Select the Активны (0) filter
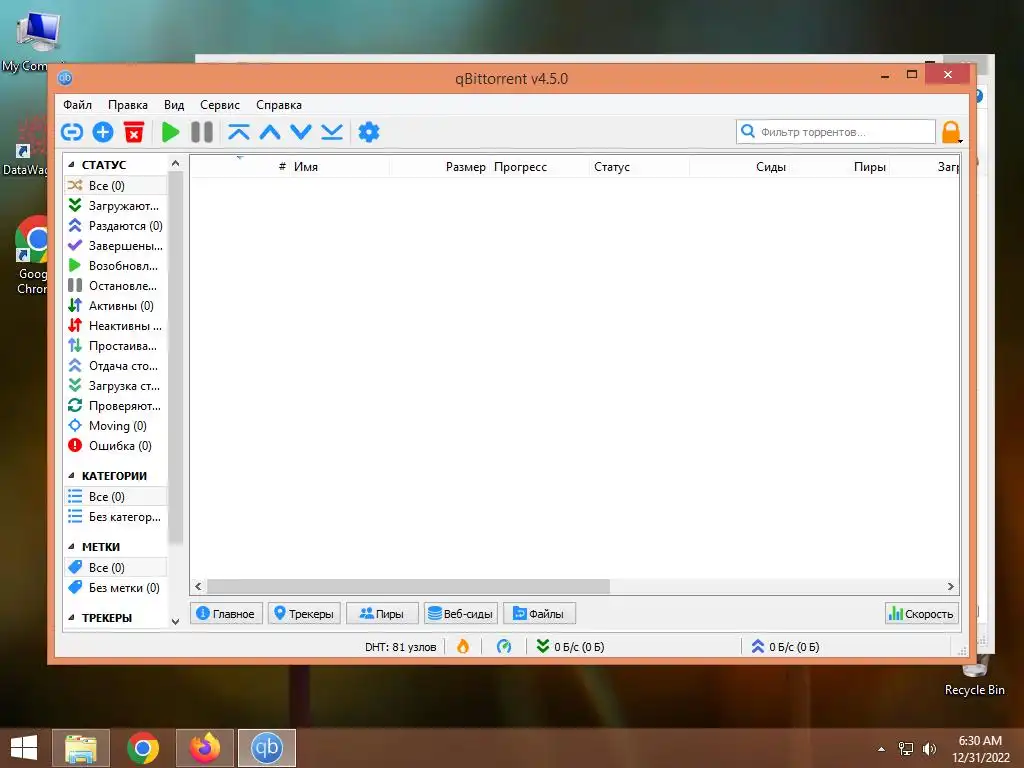 point(116,306)
